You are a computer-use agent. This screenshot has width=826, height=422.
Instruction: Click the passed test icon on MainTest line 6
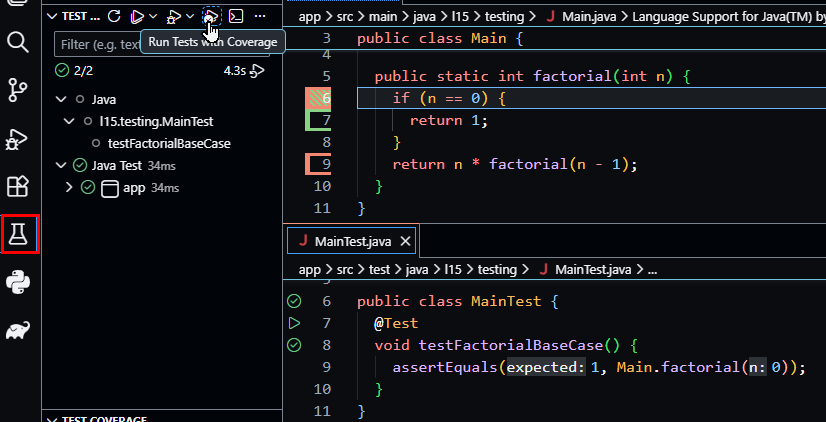[x=294, y=301]
